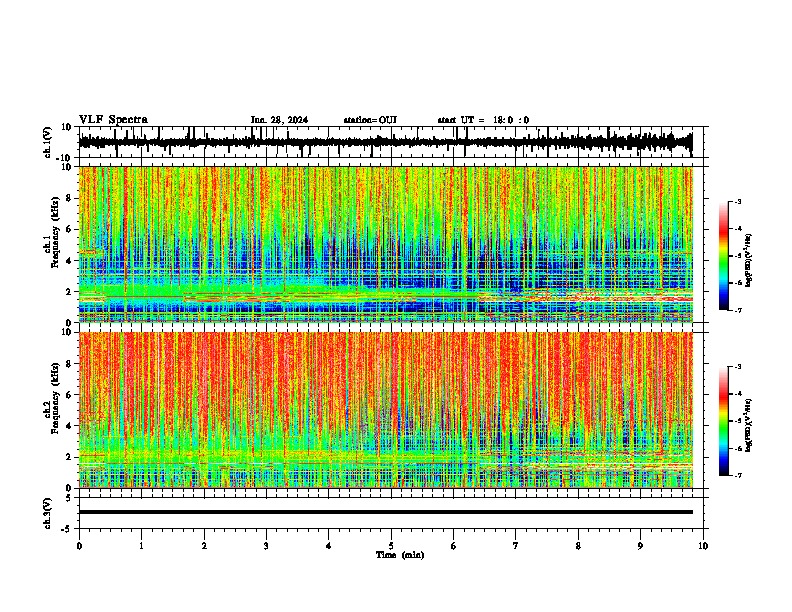
Task: Click the '5' time axis tick label
Action: [x=391, y=546]
